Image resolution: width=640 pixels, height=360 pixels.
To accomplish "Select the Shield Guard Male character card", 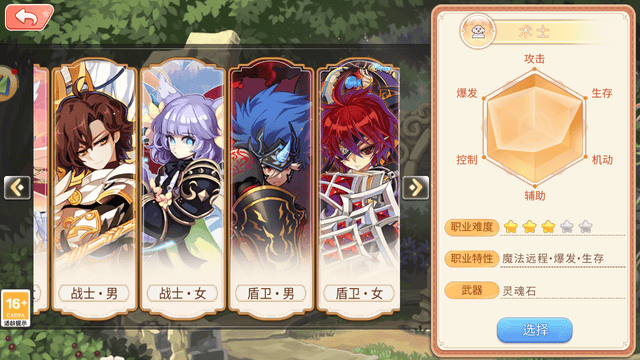I will (x=271, y=189).
